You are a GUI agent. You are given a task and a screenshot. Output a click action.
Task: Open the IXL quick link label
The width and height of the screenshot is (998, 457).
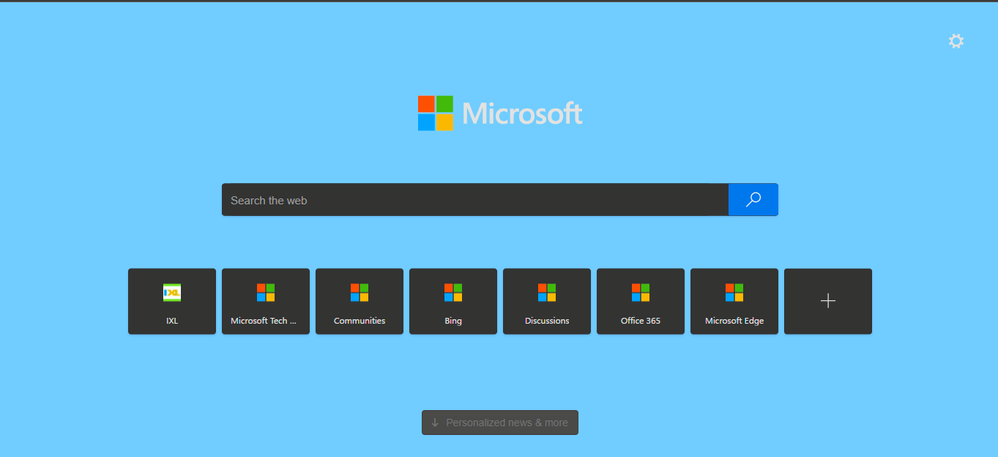tap(172, 321)
